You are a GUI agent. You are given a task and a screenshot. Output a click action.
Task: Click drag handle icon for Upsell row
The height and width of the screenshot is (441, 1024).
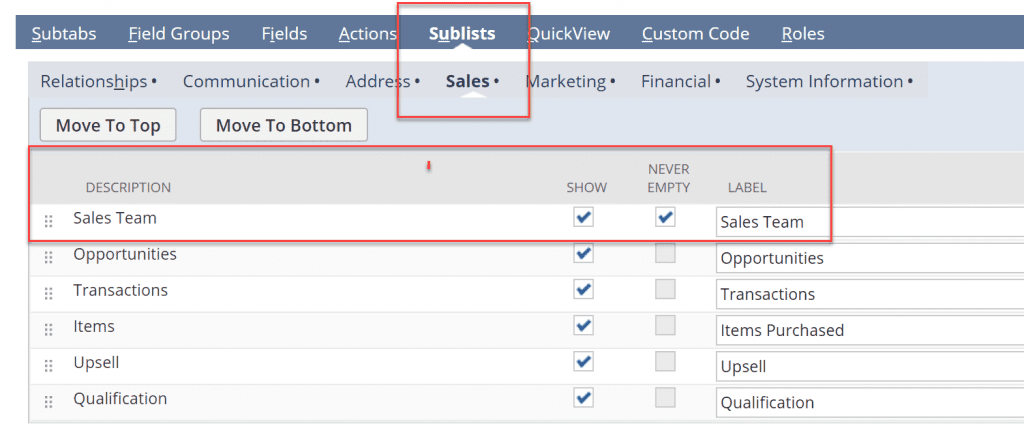click(49, 366)
